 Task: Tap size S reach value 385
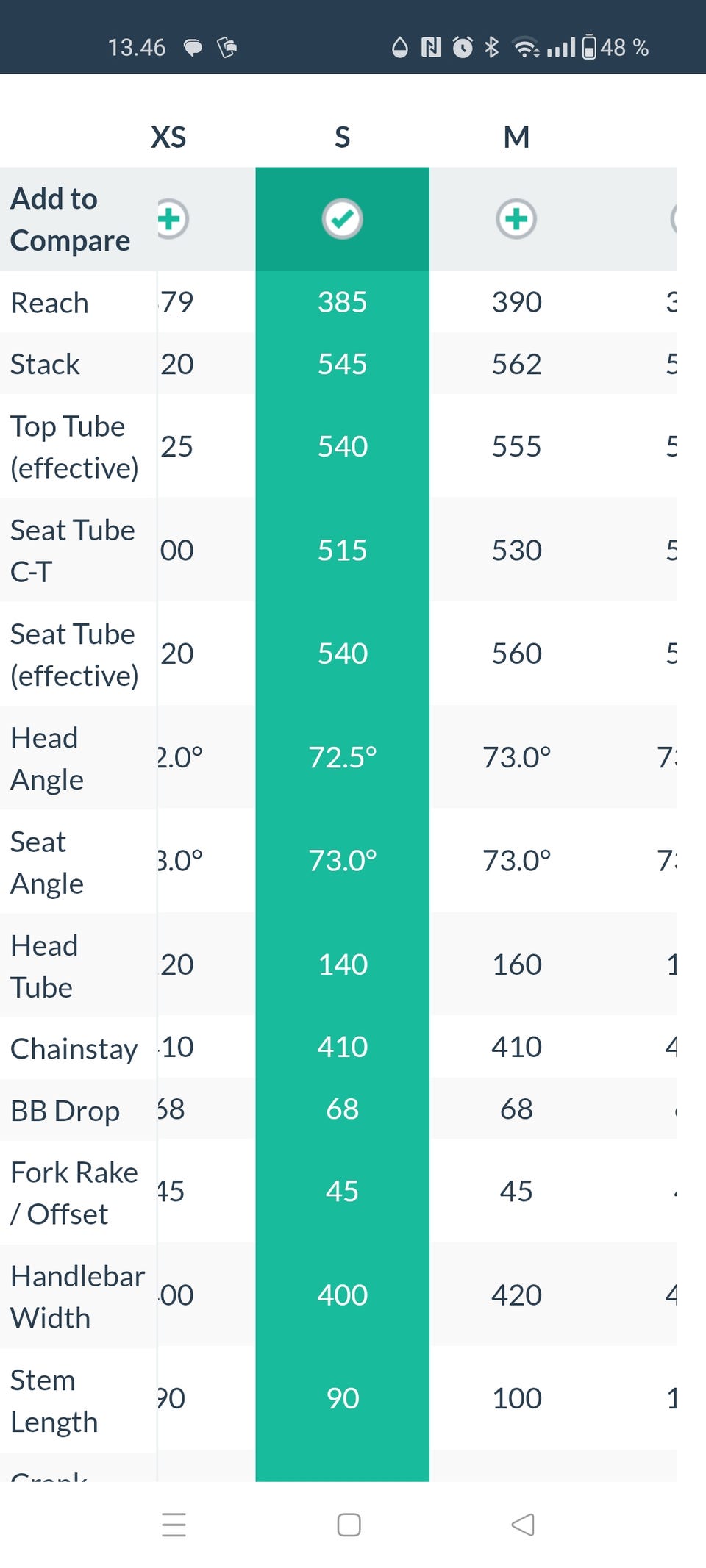[x=343, y=302]
